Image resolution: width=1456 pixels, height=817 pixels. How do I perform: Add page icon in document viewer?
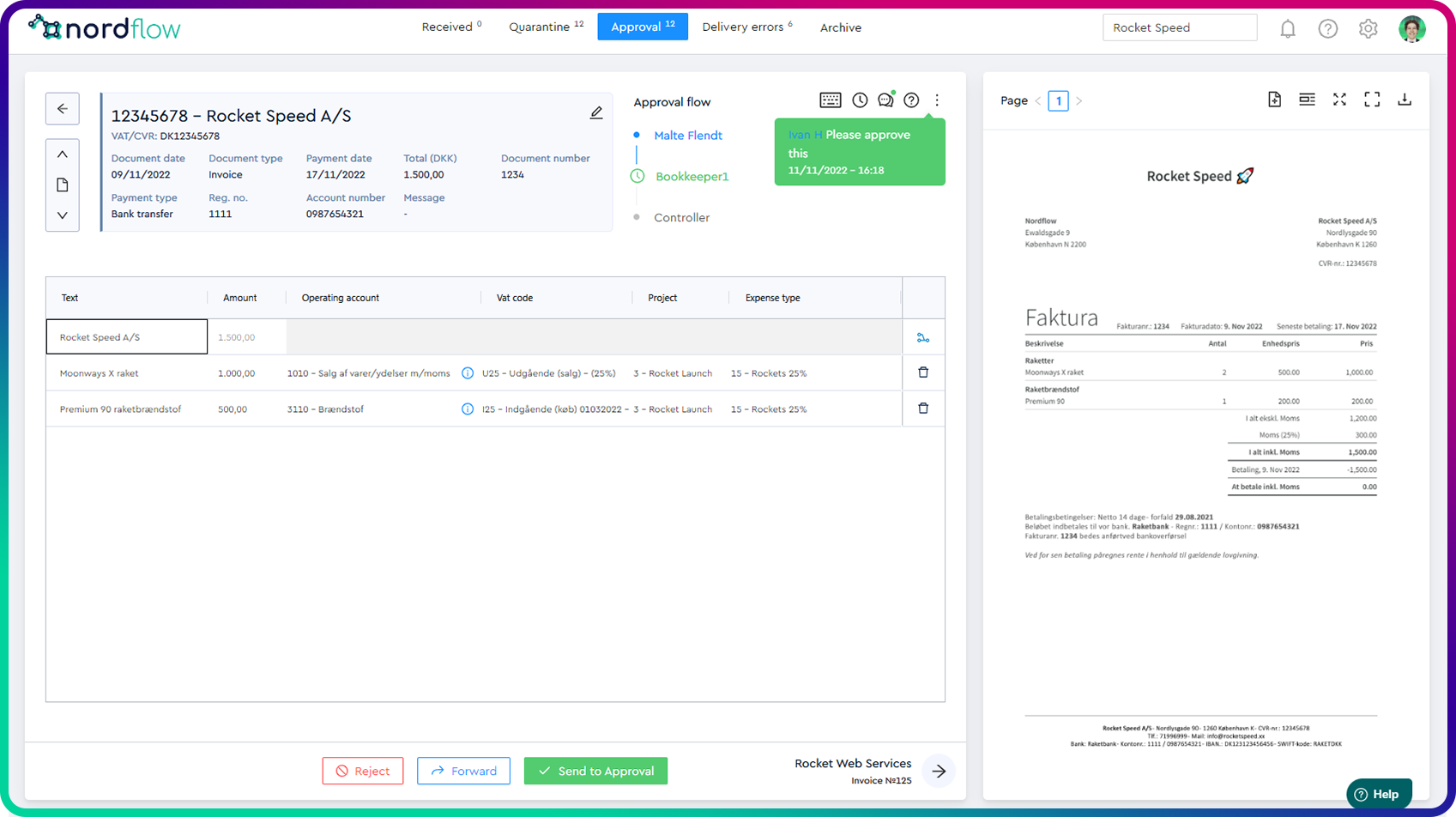1275,100
